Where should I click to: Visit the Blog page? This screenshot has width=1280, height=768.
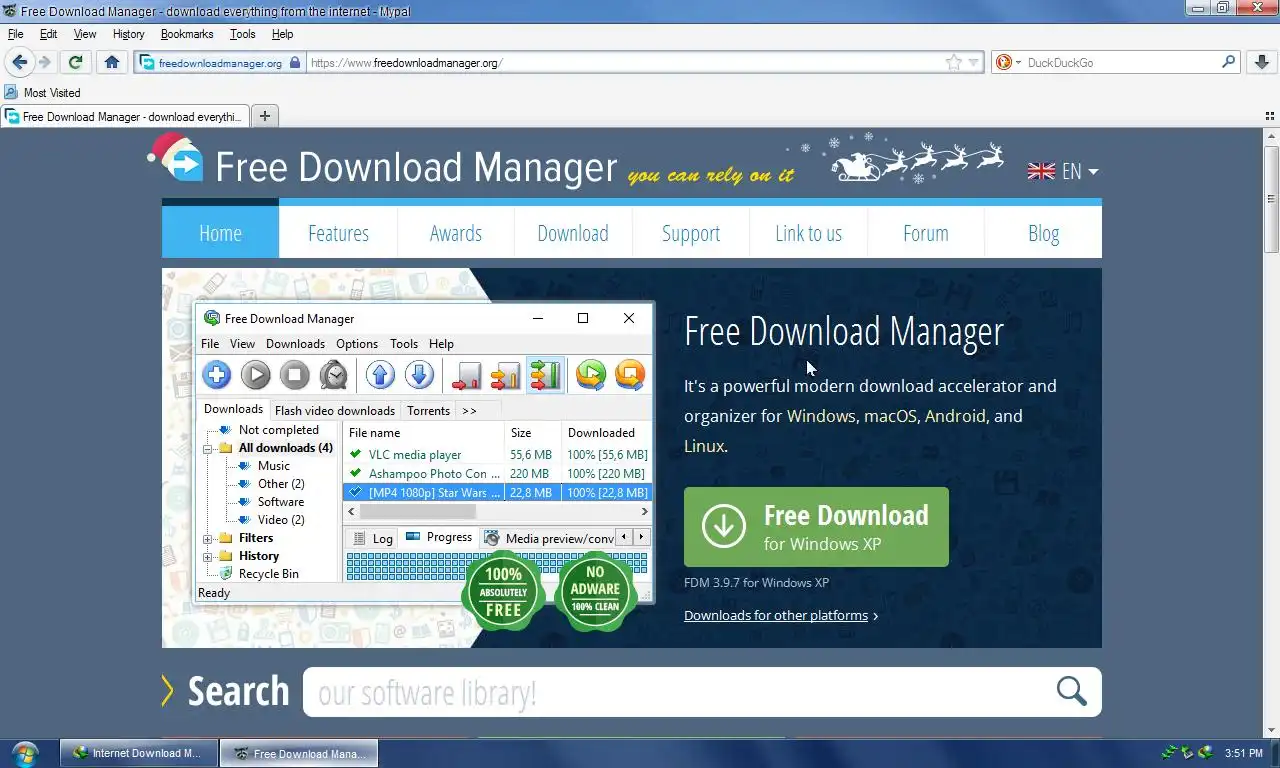(x=1043, y=233)
